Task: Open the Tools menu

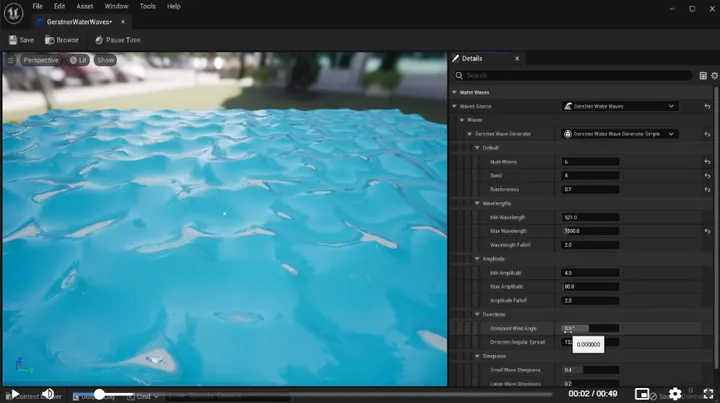Action: point(147,6)
